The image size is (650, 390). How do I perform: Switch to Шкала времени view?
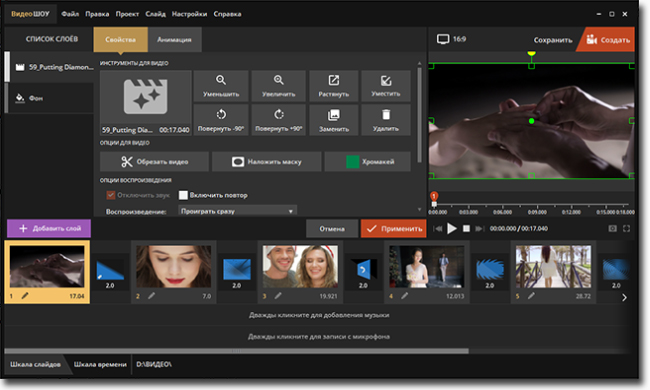tap(100, 364)
